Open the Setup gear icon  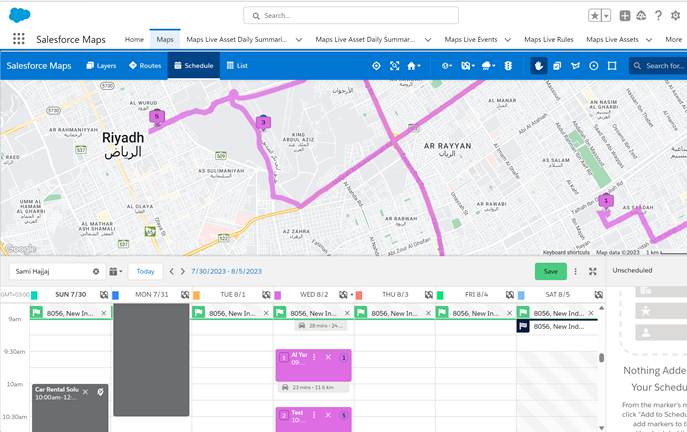(675, 16)
